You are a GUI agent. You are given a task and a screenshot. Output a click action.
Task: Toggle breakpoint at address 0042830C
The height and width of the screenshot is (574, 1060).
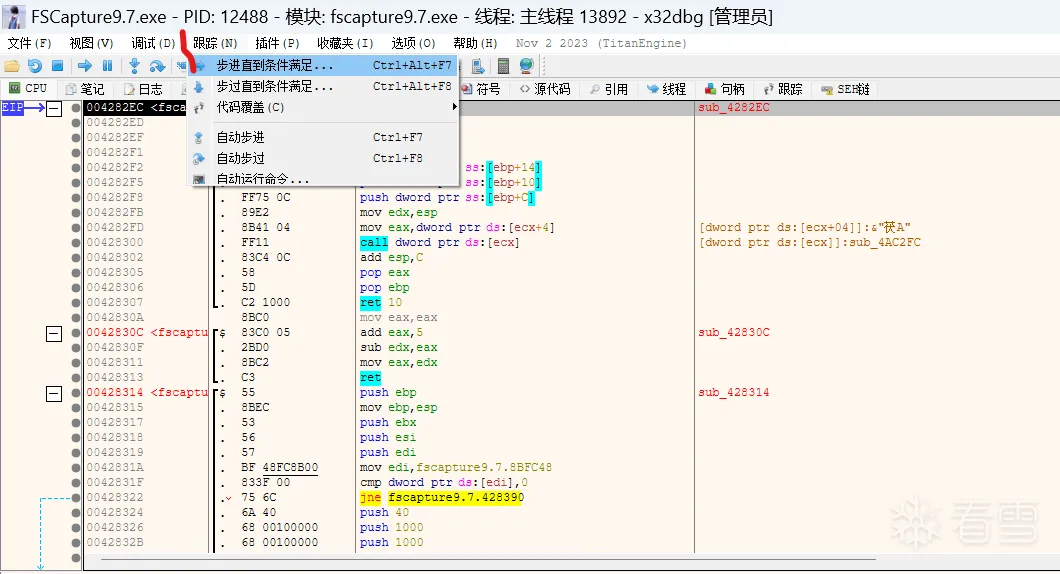pos(76,332)
